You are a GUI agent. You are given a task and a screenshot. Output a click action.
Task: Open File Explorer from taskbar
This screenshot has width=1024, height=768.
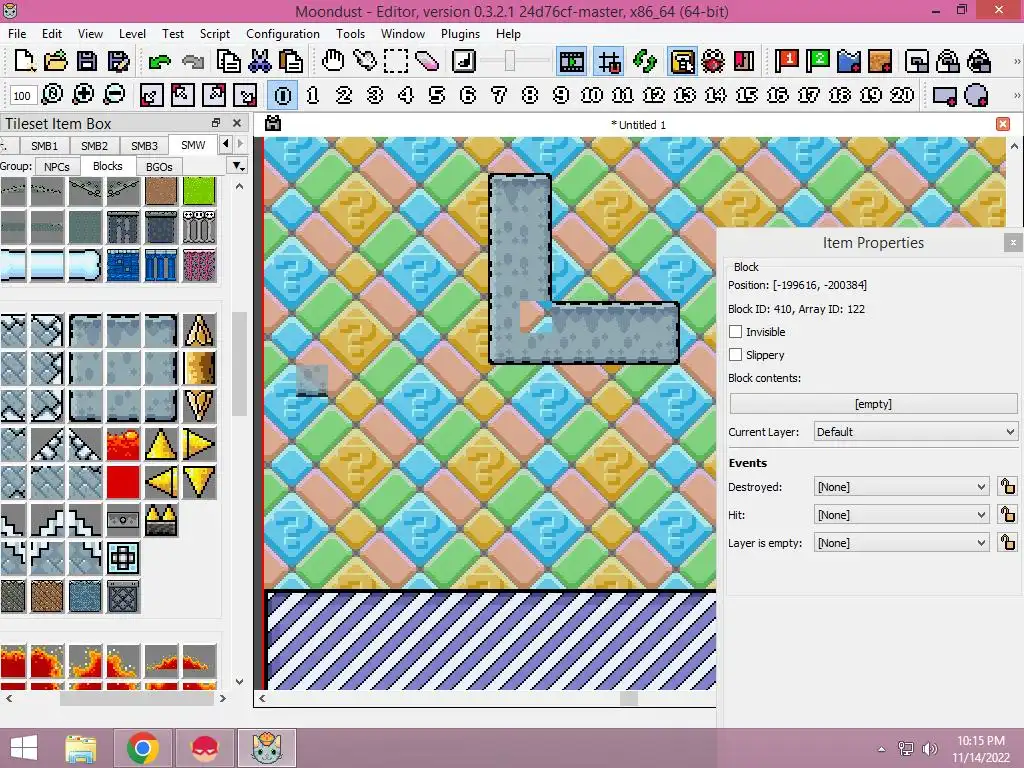click(81, 748)
